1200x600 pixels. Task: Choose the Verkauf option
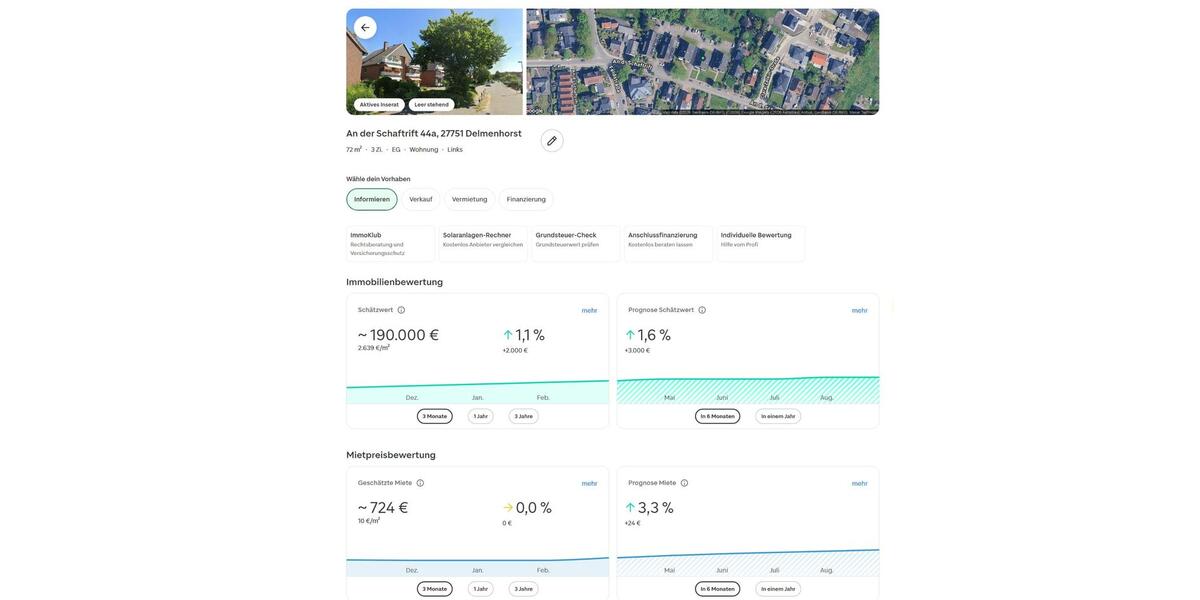421,199
